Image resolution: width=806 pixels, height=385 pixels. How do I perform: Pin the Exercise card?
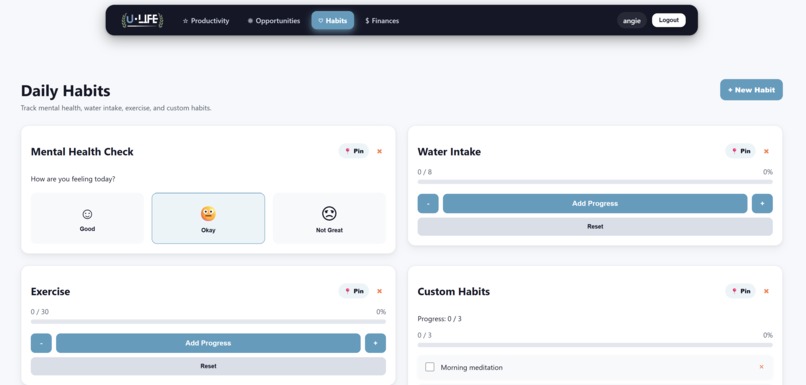point(354,291)
